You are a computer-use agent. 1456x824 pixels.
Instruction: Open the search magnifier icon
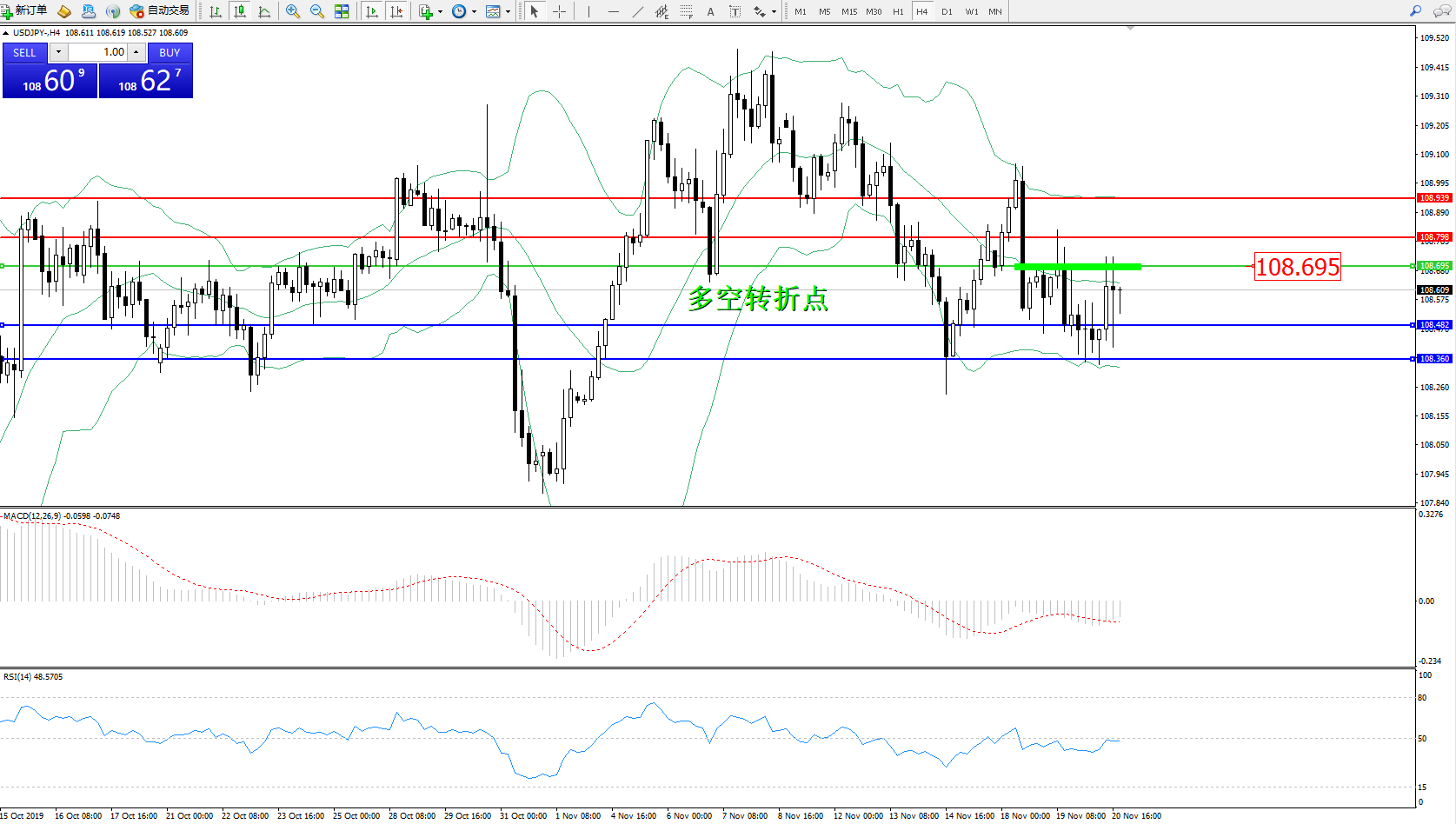point(1415,11)
